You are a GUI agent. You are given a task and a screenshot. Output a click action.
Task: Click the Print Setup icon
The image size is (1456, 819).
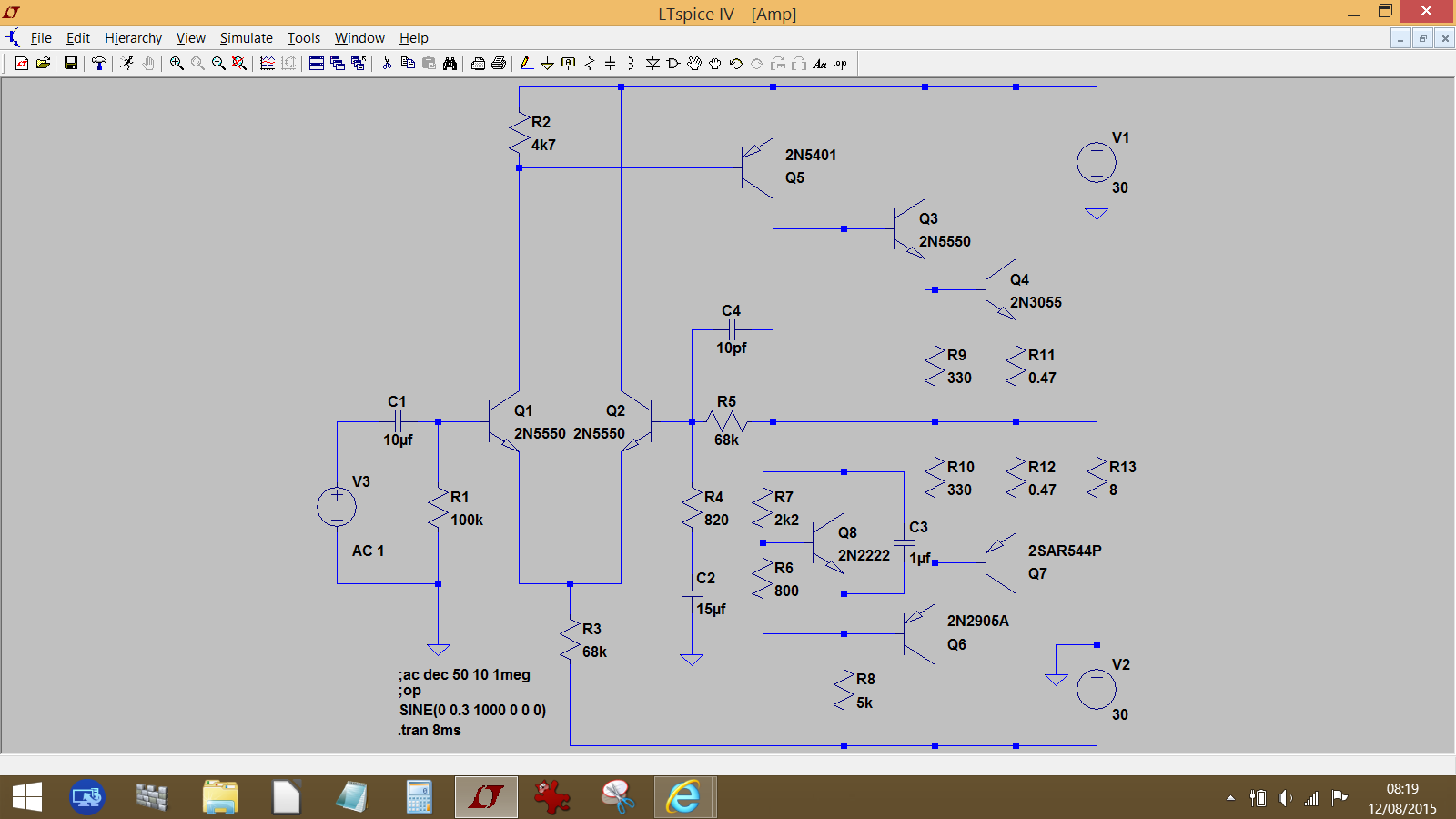478,63
